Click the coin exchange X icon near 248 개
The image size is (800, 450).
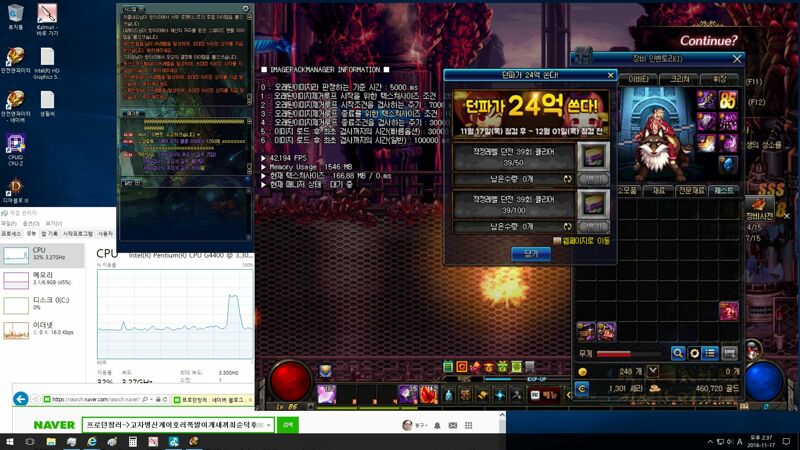pyautogui.click(x=653, y=371)
